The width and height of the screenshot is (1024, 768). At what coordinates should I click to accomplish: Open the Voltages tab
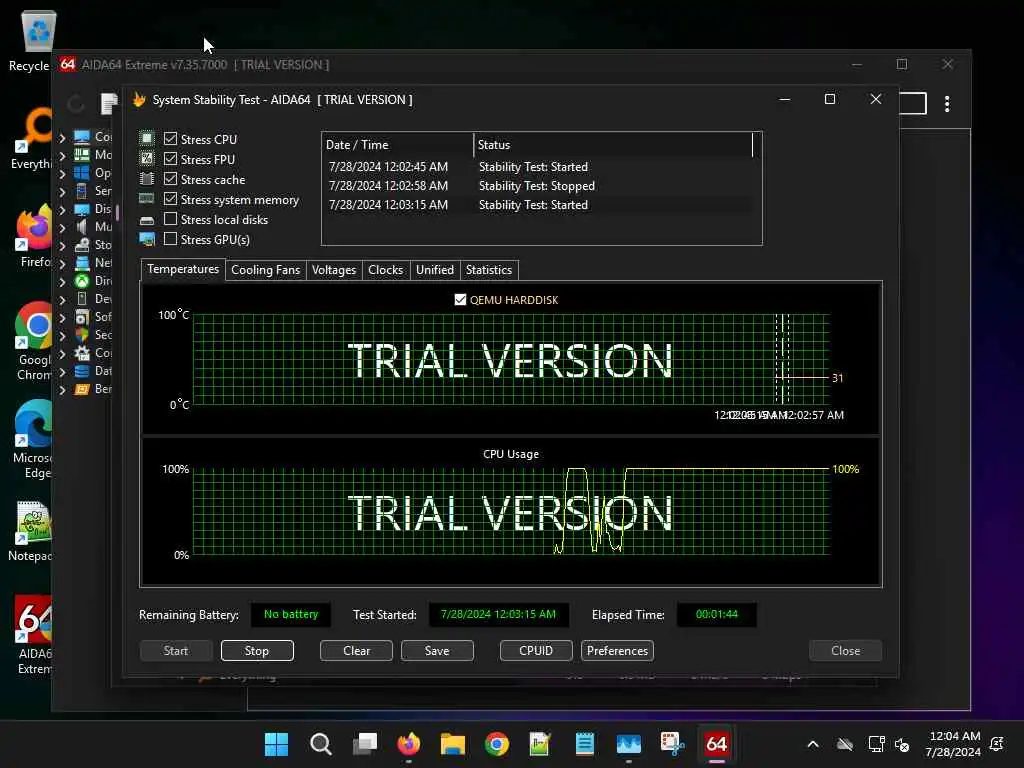[334, 270]
